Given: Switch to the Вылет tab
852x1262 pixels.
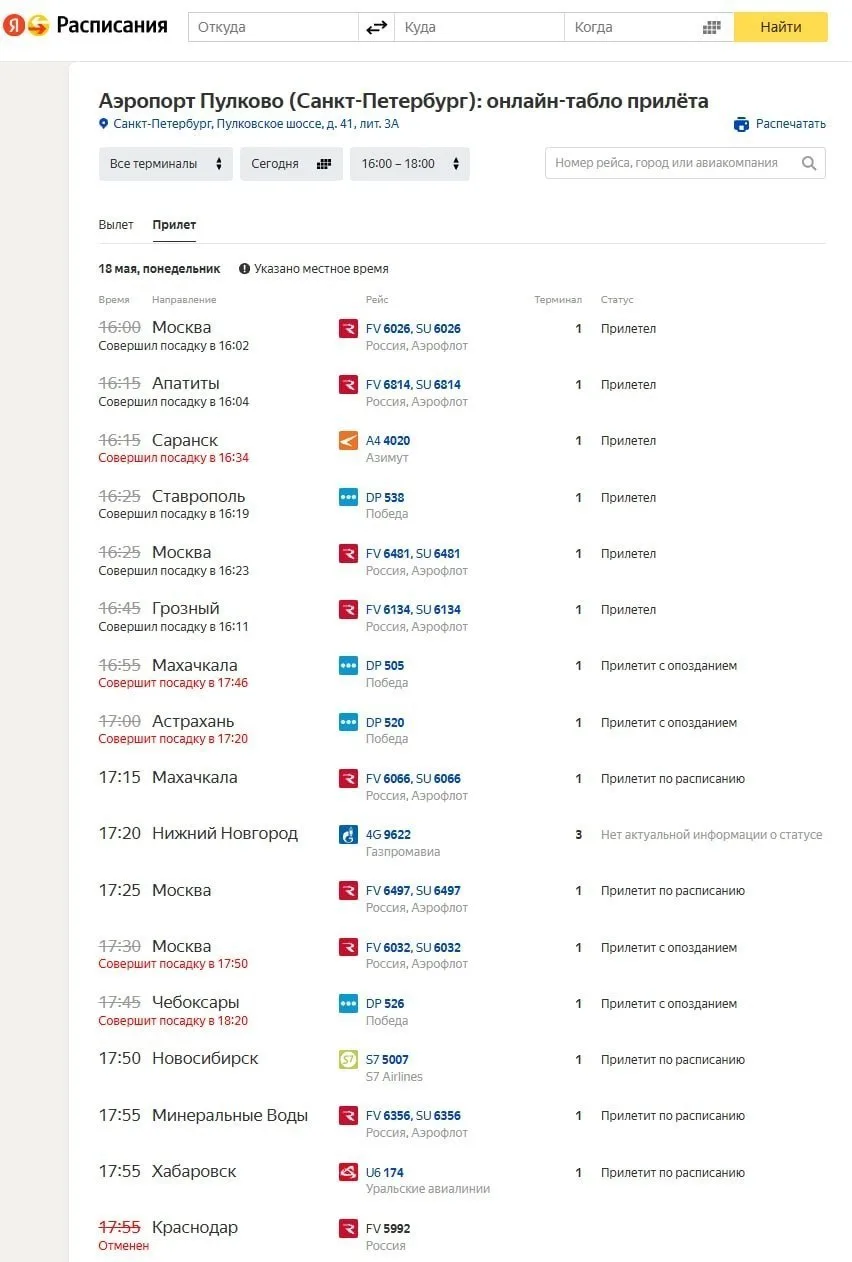Looking at the screenshot, I should (116, 225).
